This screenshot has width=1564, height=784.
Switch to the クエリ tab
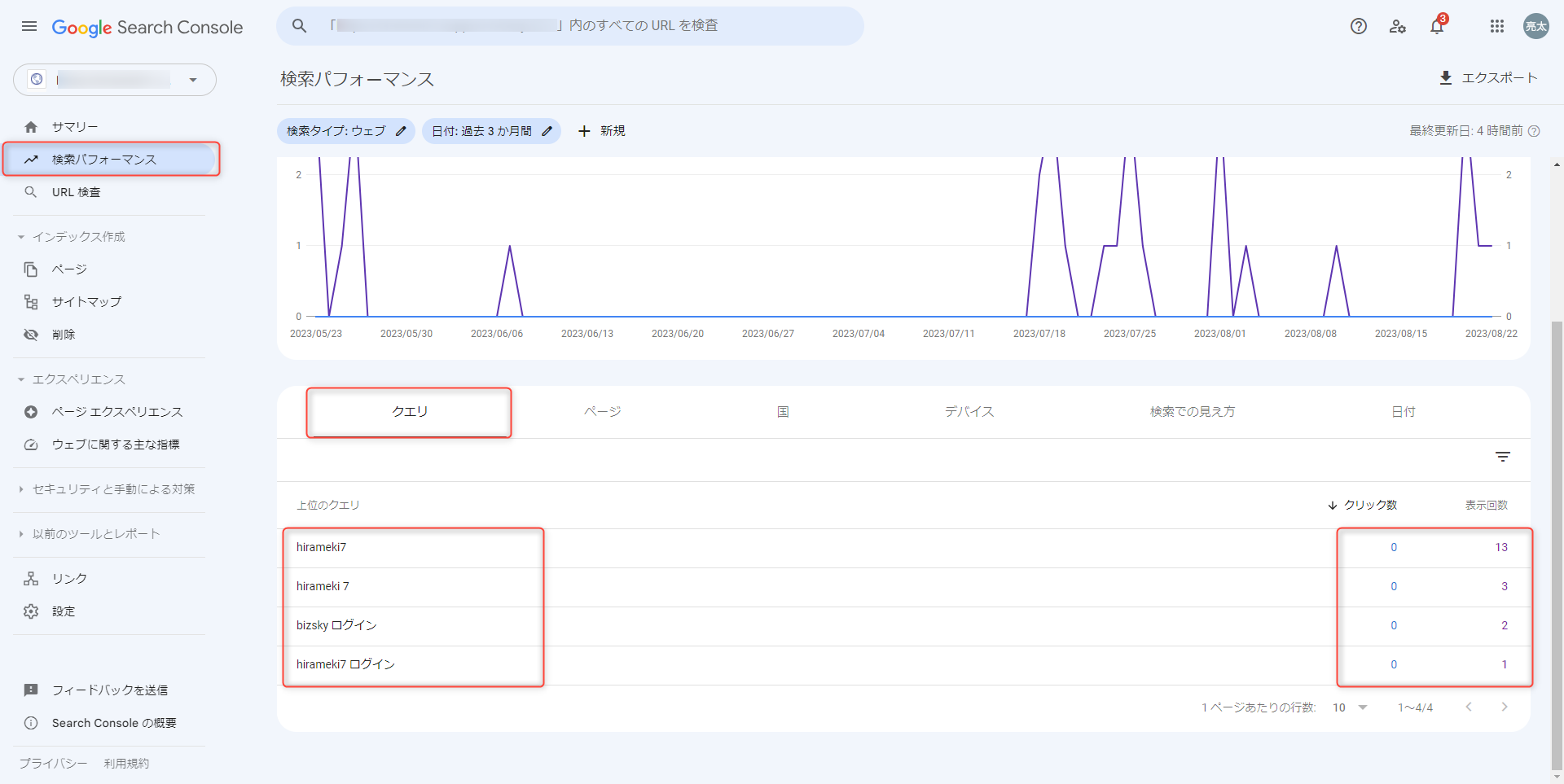coord(409,412)
